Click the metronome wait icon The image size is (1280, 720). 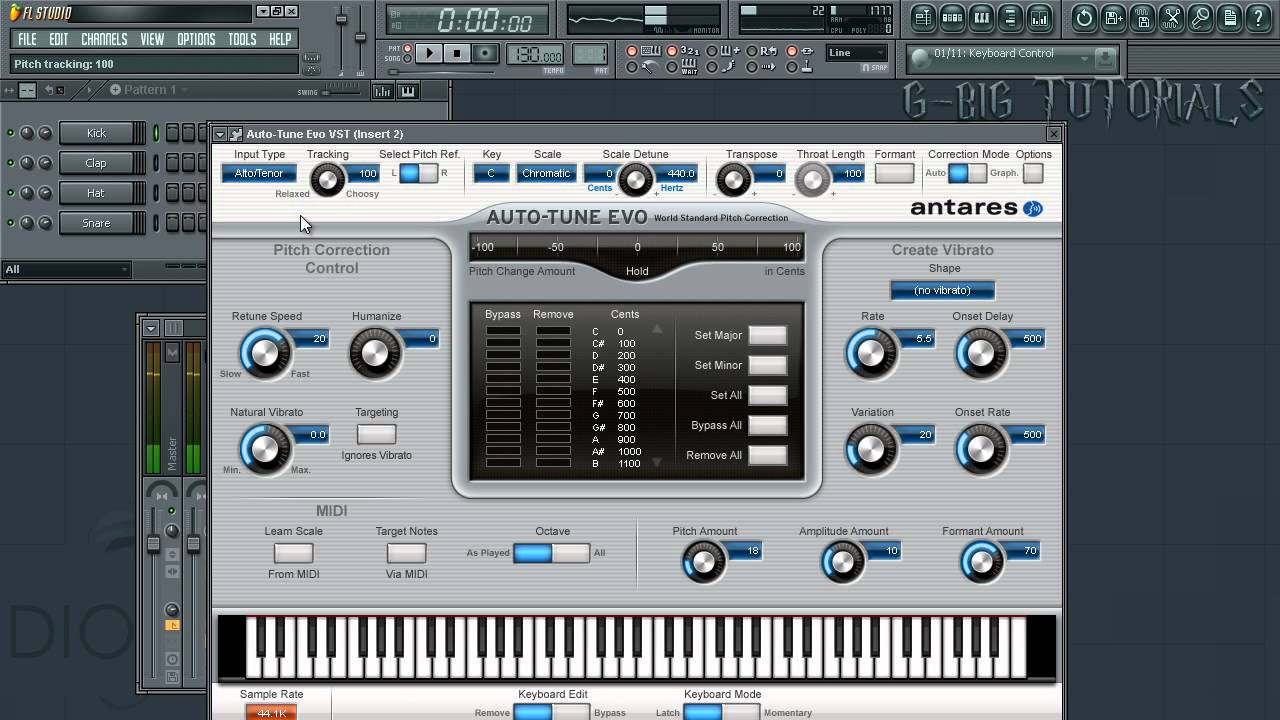pyautogui.click(x=689, y=67)
